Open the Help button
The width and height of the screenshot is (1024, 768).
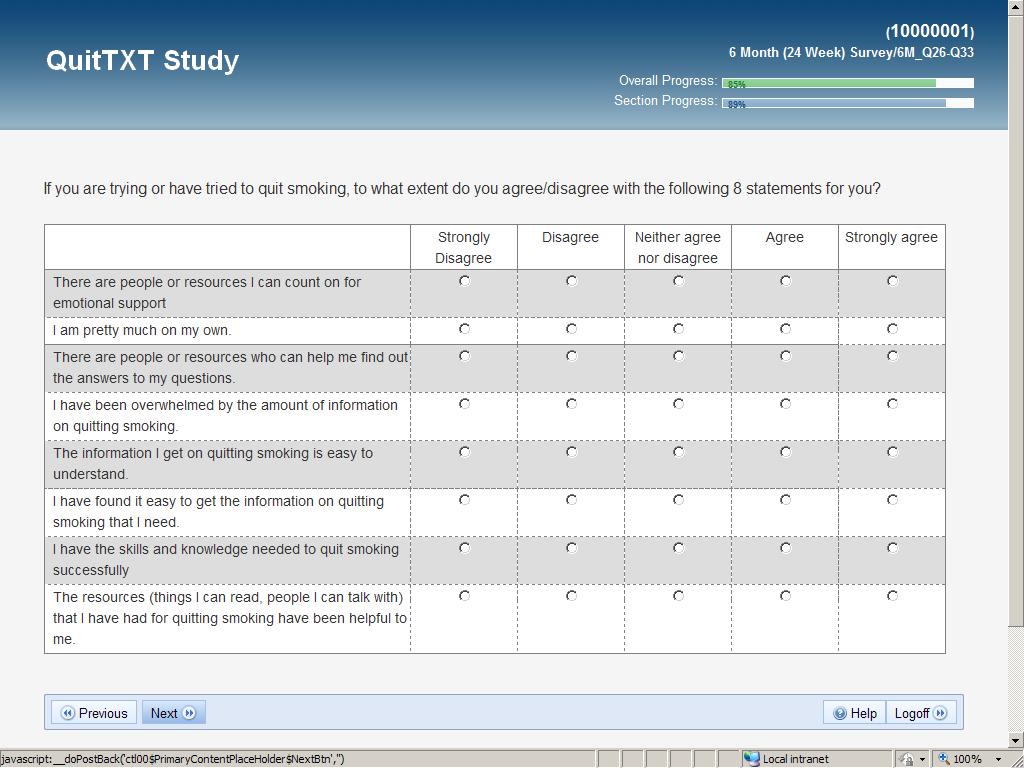click(855, 713)
